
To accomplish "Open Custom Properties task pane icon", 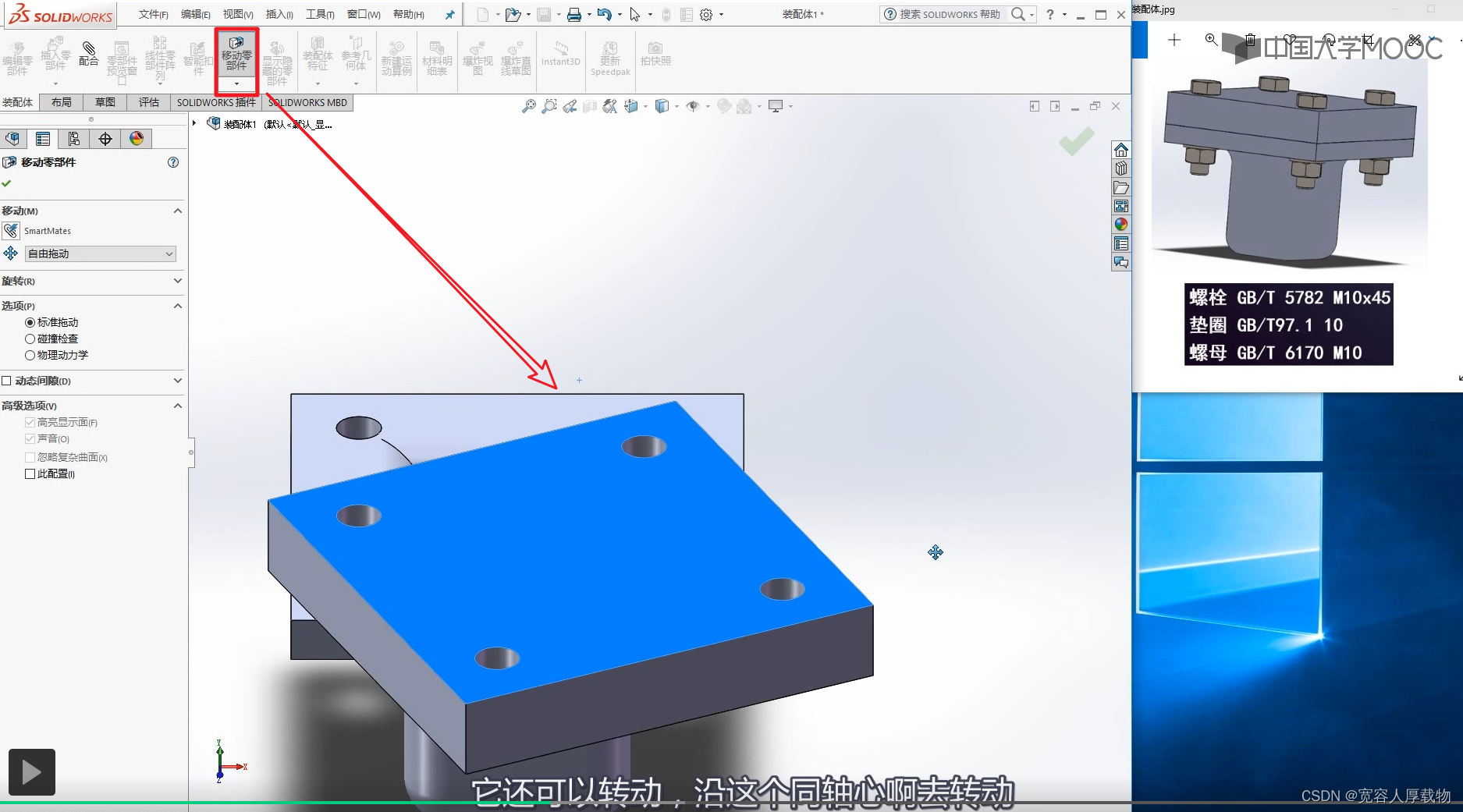I will [x=1121, y=244].
